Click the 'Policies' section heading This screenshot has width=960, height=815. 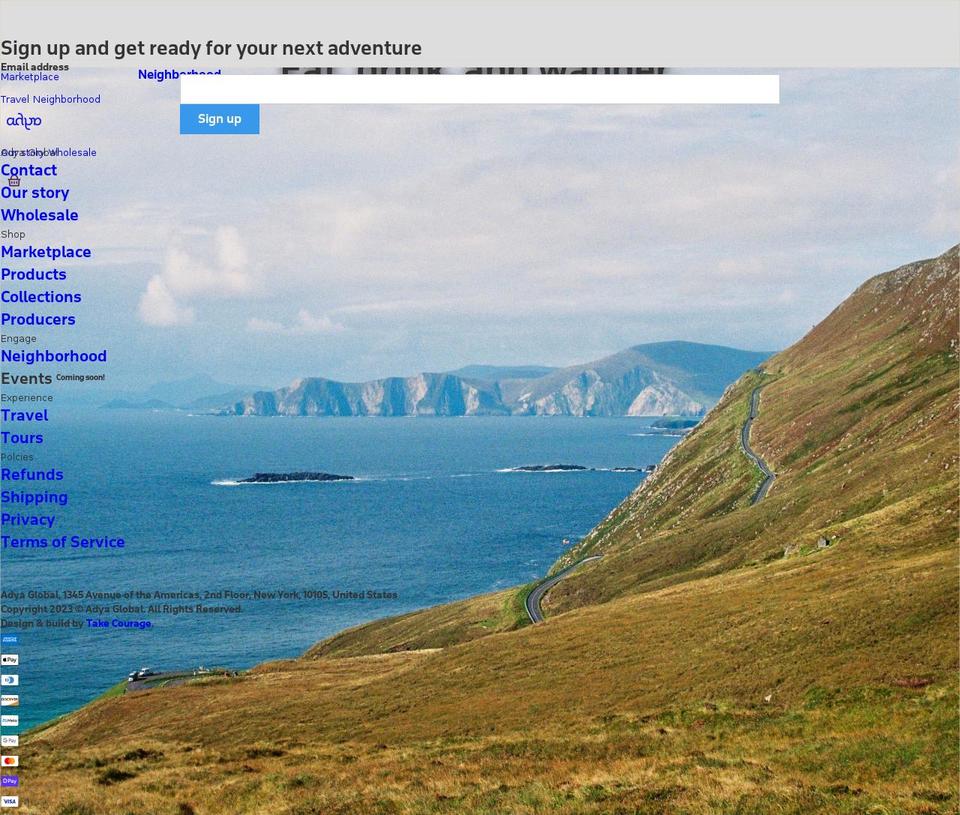(x=17, y=457)
